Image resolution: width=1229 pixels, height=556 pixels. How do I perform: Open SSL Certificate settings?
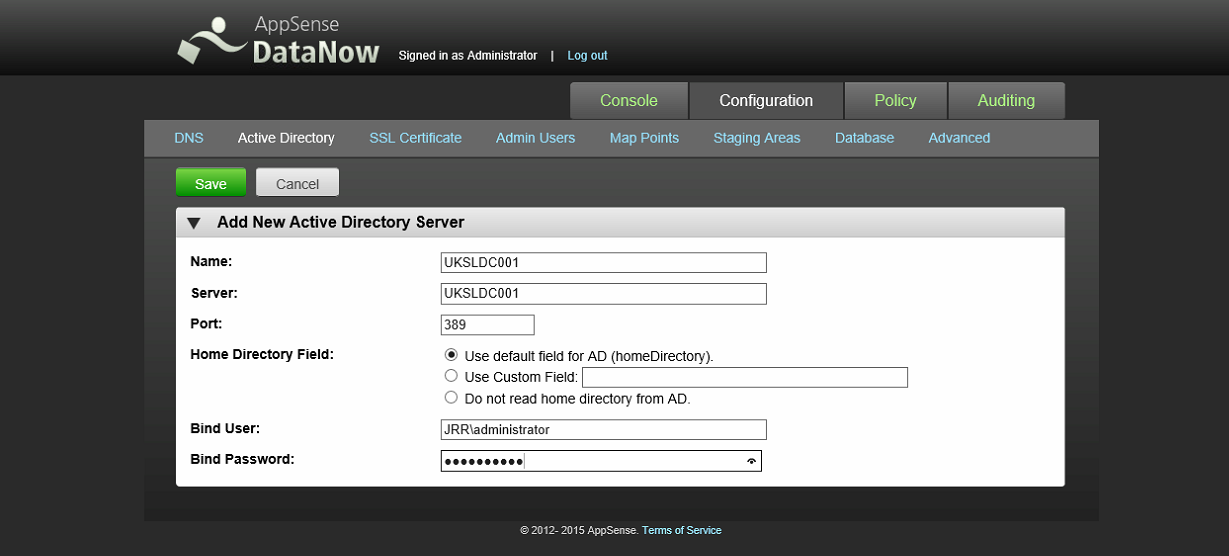(415, 138)
